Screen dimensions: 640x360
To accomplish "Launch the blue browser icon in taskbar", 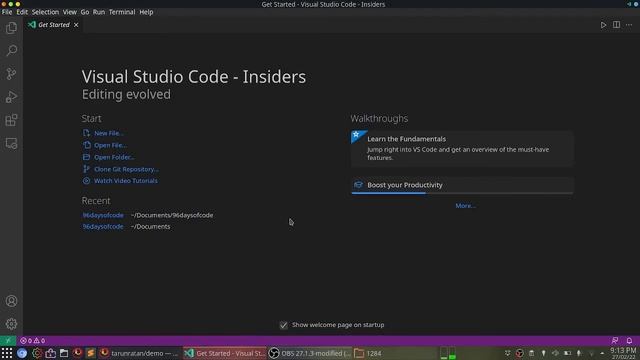I will tap(22, 353).
